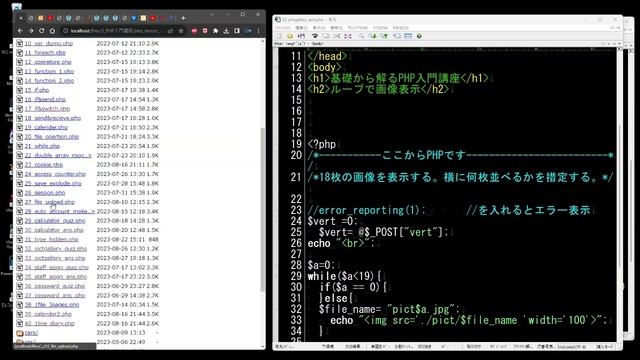Click the address bar showing localhost
Image resolution: width=640 pixels, height=360 pixels.
(x=116, y=31)
